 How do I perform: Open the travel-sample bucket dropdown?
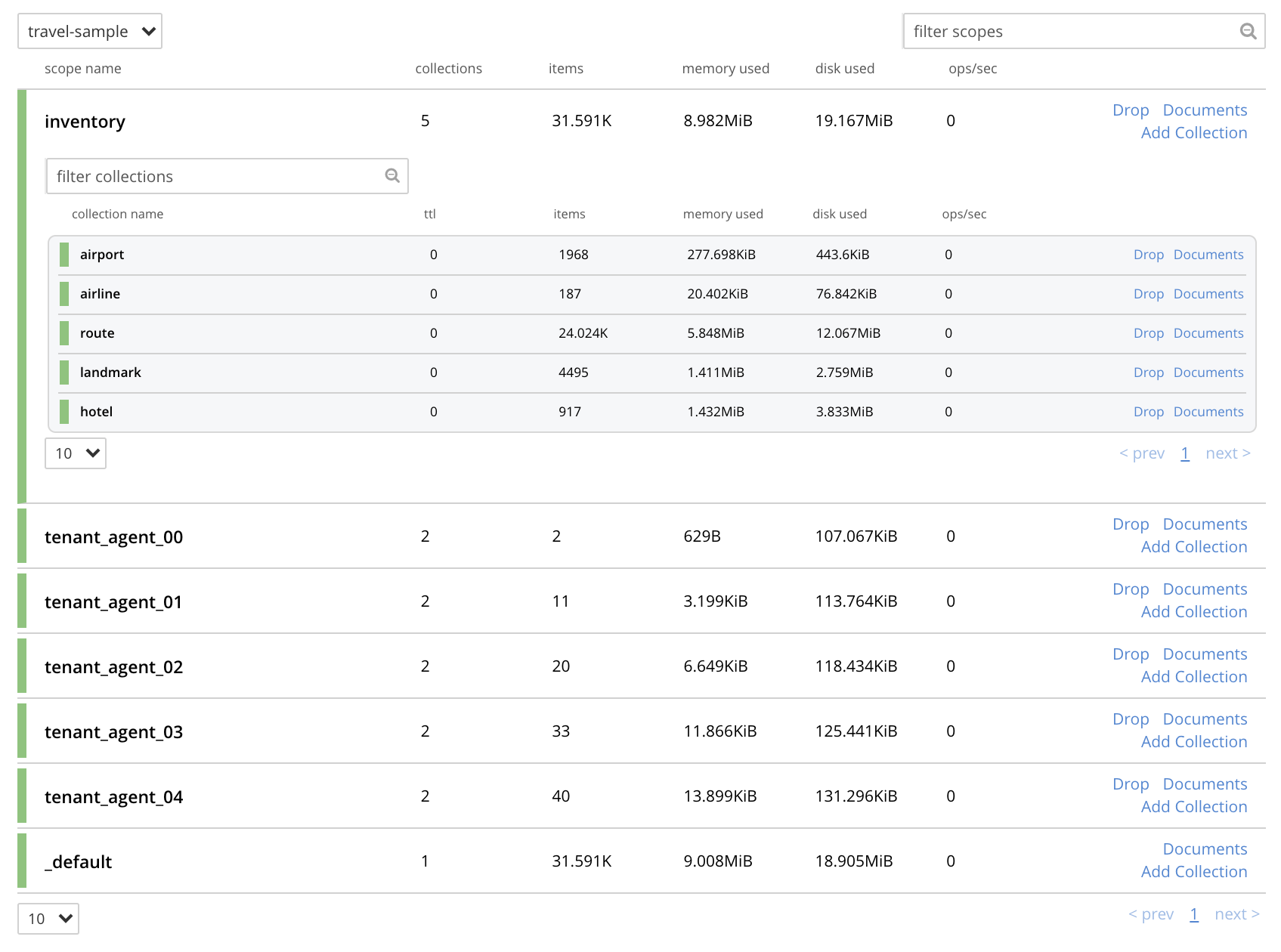click(x=90, y=31)
